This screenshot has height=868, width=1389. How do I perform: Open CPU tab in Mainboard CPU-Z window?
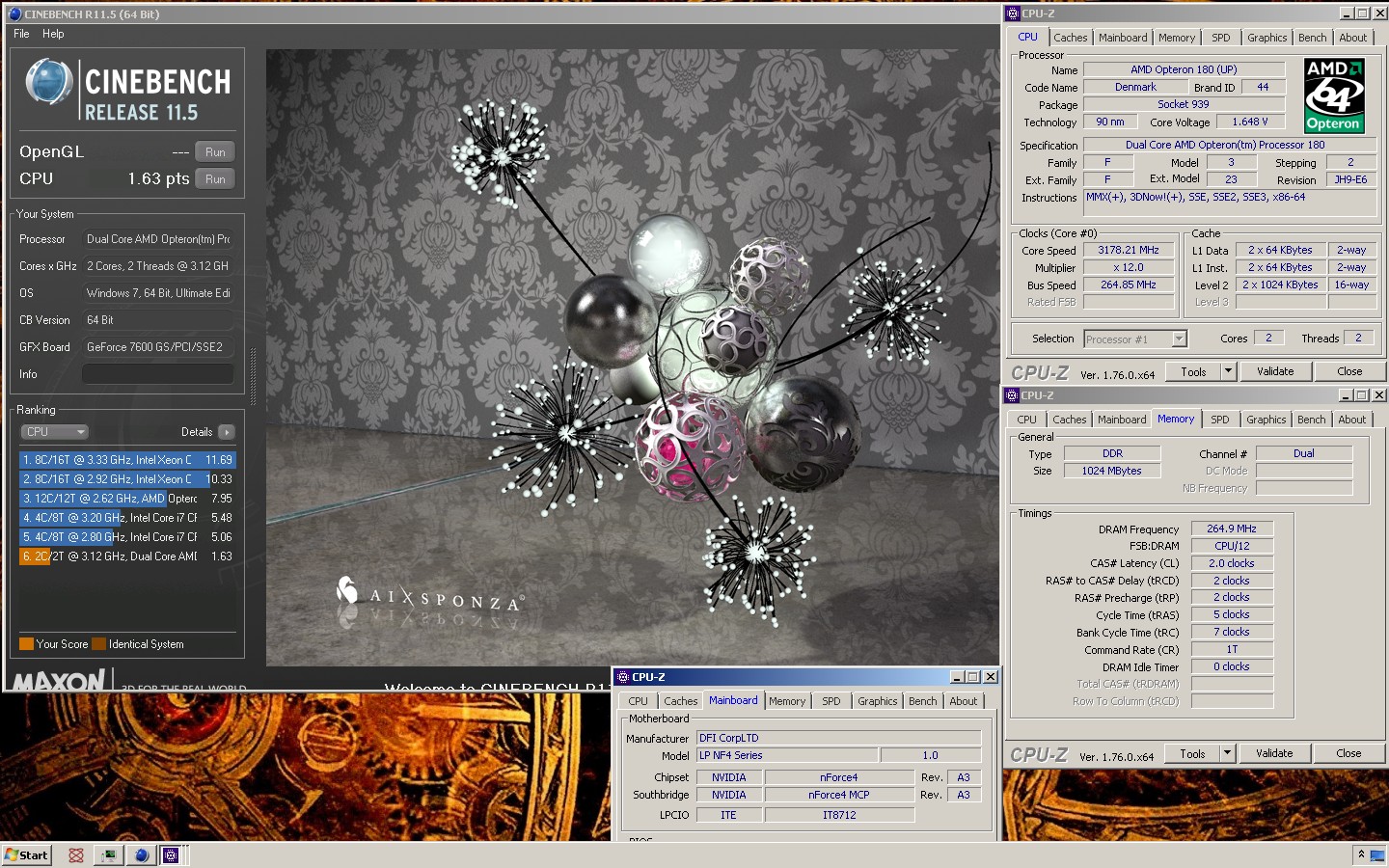click(x=639, y=701)
